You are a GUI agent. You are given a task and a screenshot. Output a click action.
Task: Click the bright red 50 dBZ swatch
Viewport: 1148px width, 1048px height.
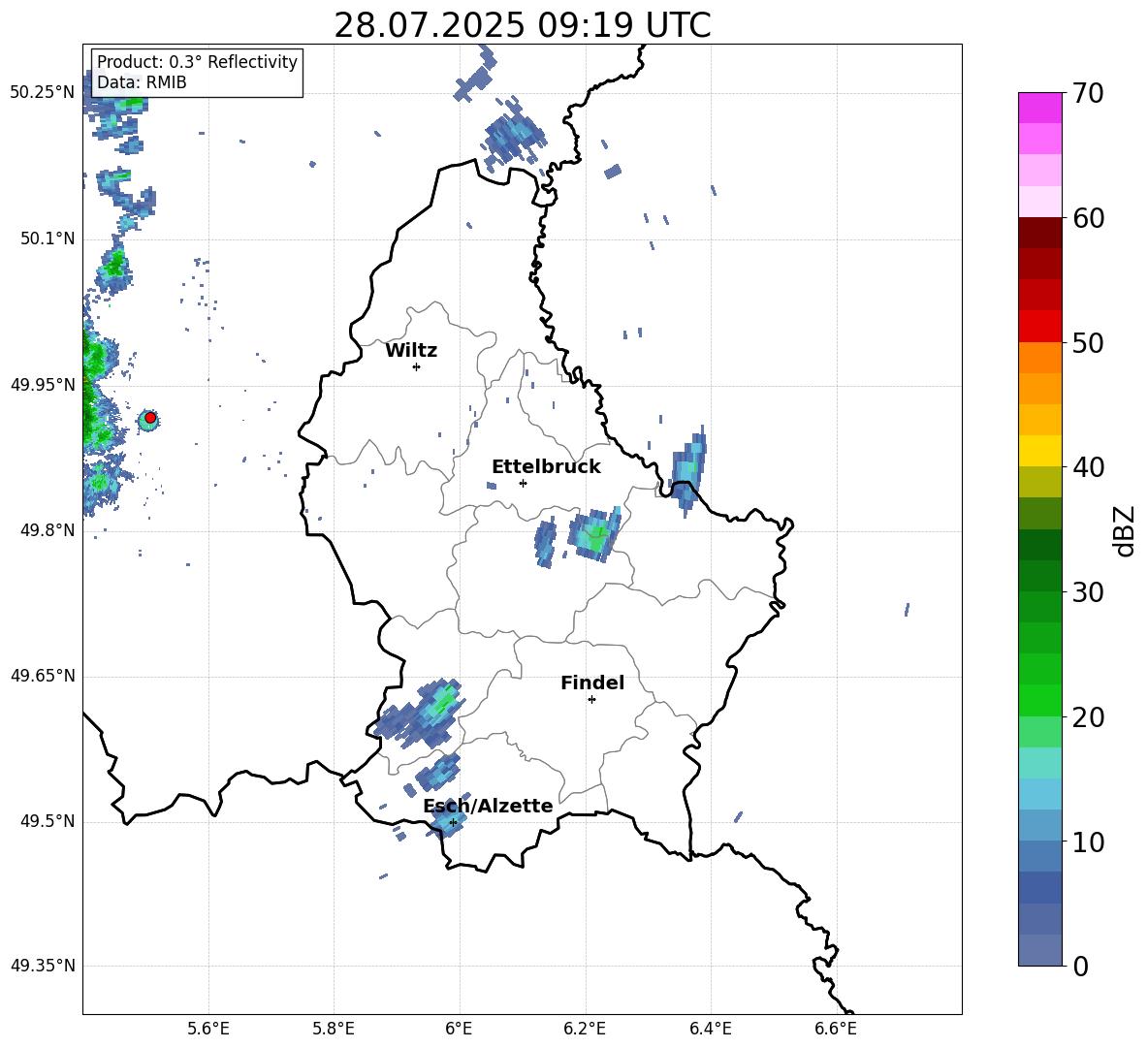pos(1039,327)
